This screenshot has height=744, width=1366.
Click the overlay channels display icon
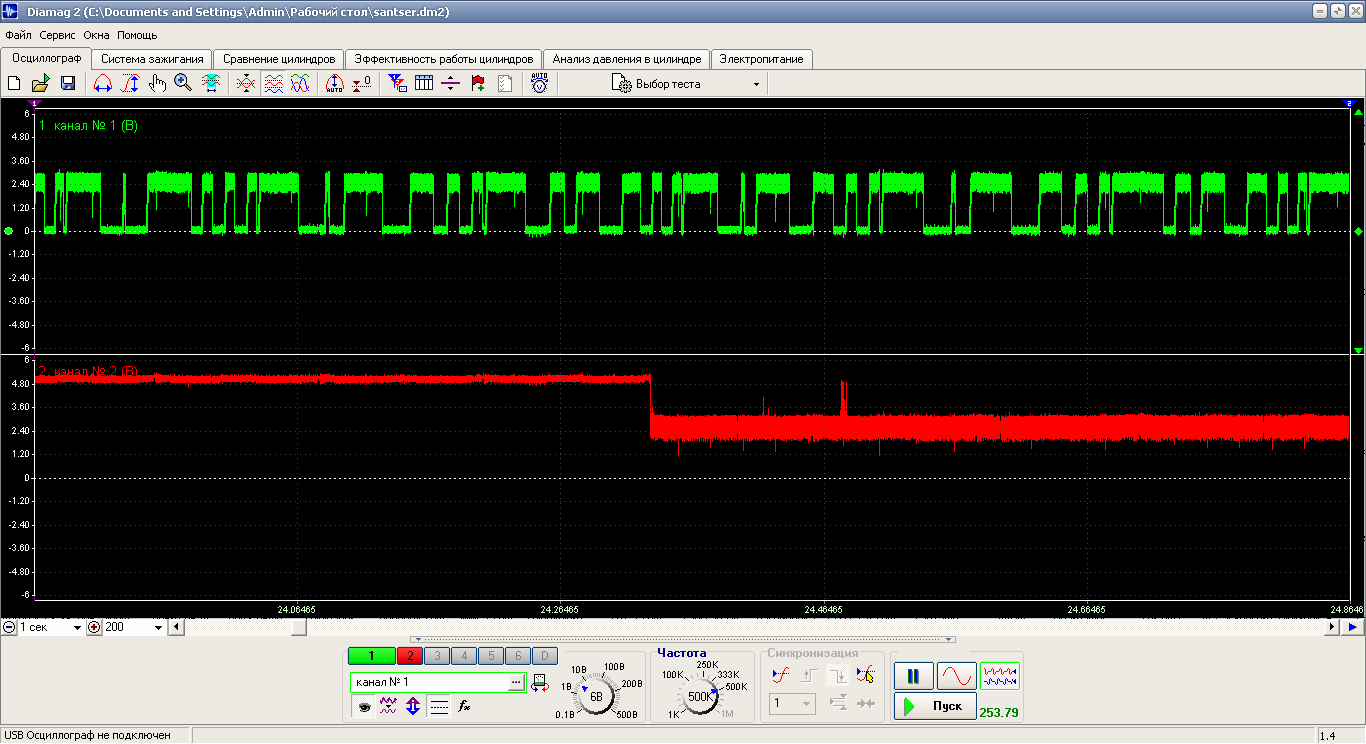pos(245,84)
